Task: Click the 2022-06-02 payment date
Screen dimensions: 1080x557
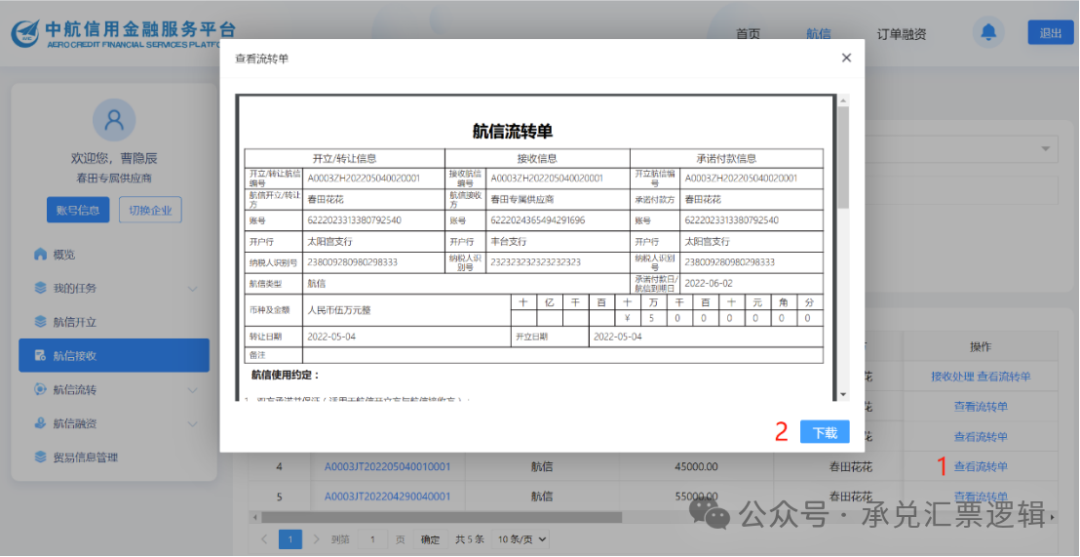Action: coord(709,283)
